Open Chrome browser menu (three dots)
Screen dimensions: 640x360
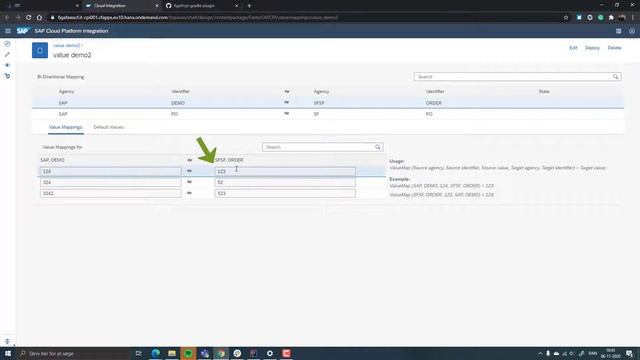tap(633, 18)
